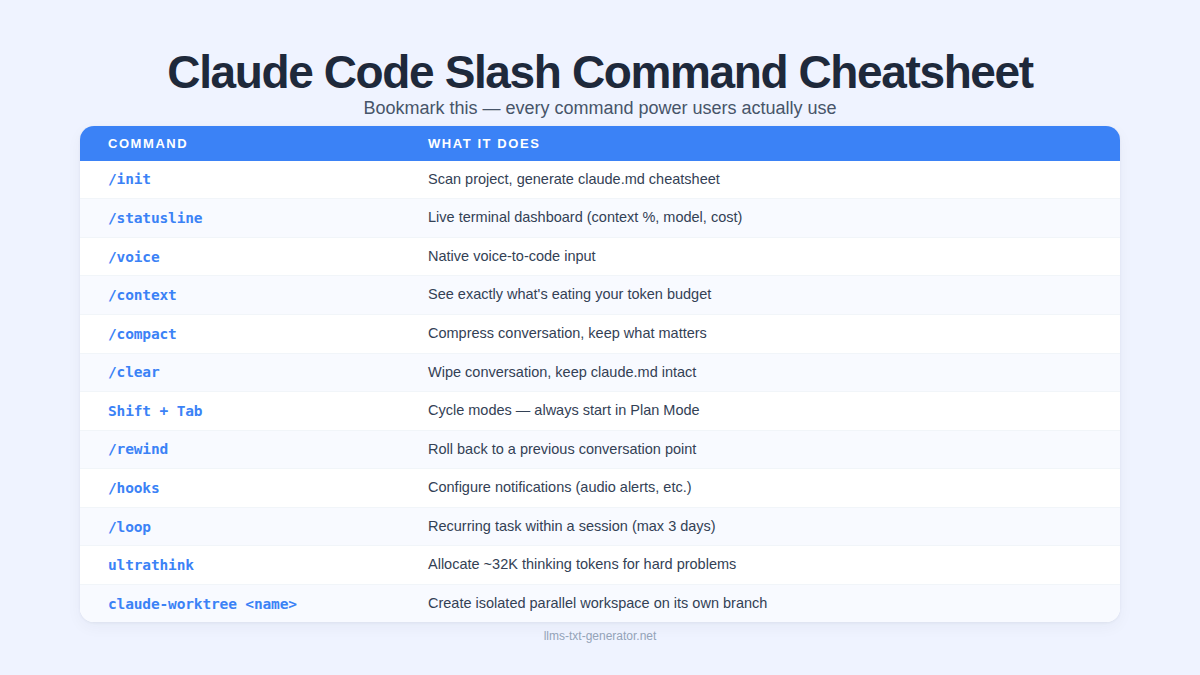Select the ultrathink keyword
1200x675 pixels.
pos(151,565)
